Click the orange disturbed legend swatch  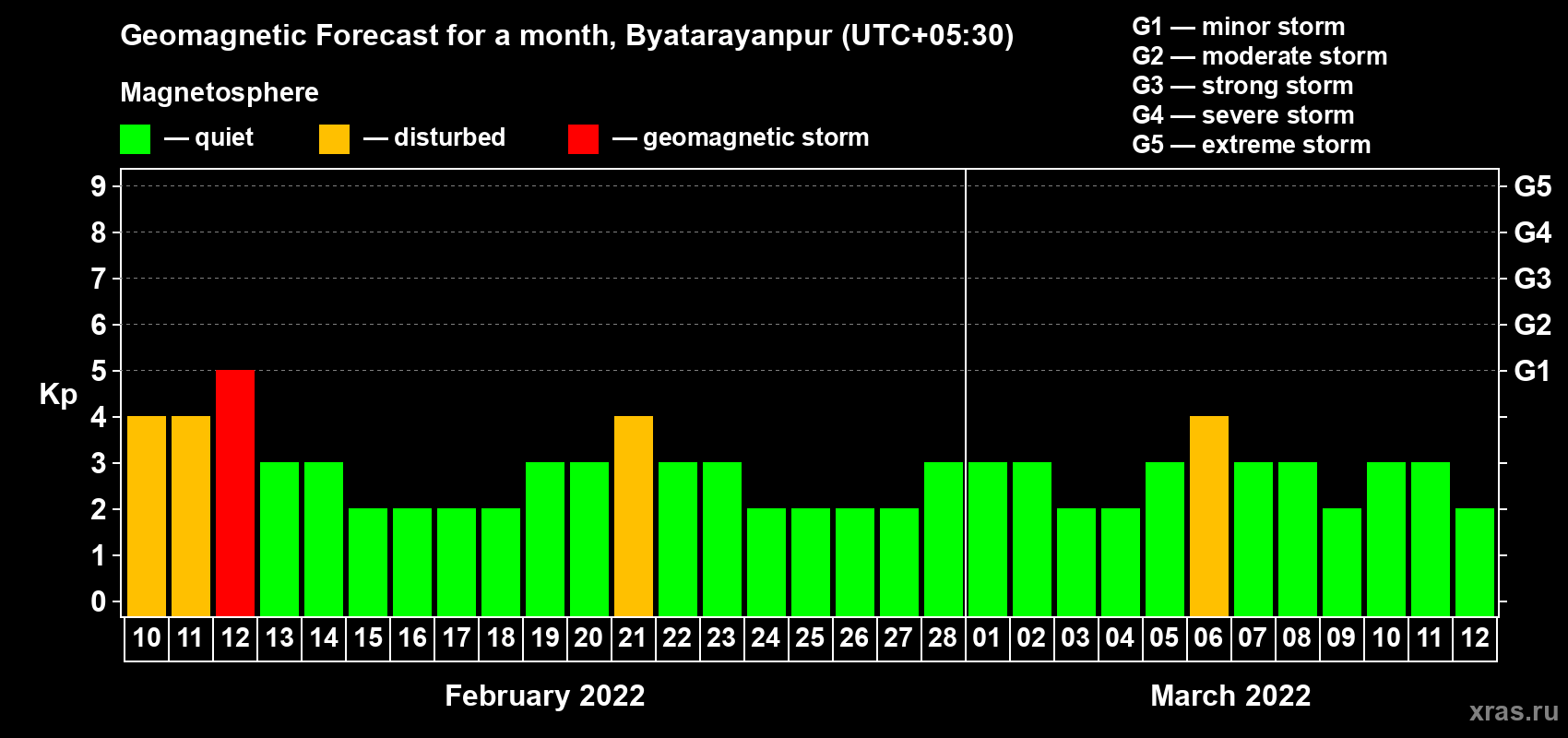point(335,139)
